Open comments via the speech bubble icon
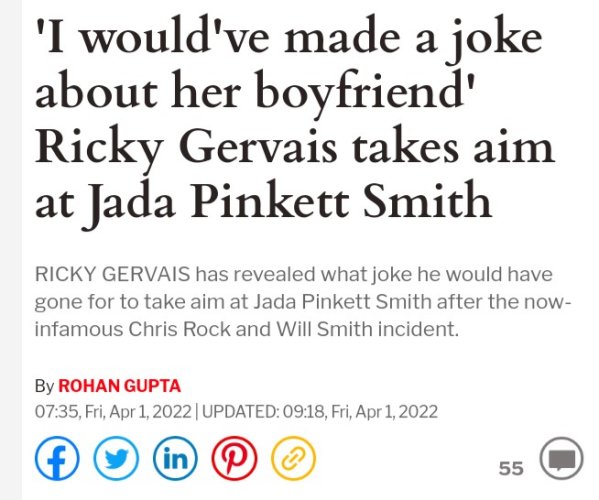This screenshot has height=500, width=599. coord(562,458)
